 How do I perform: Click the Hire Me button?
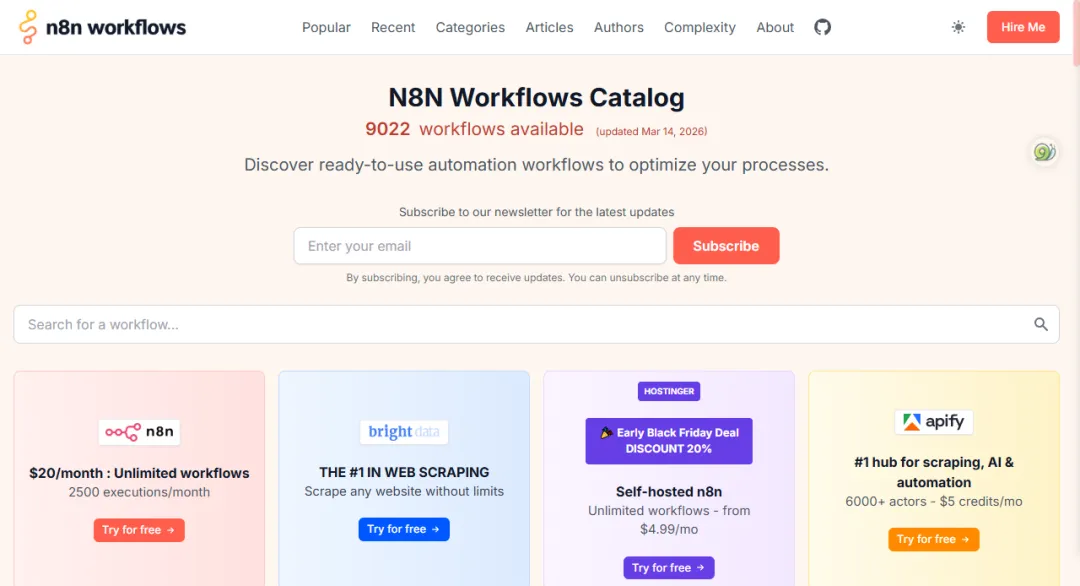click(x=1023, y=27)
